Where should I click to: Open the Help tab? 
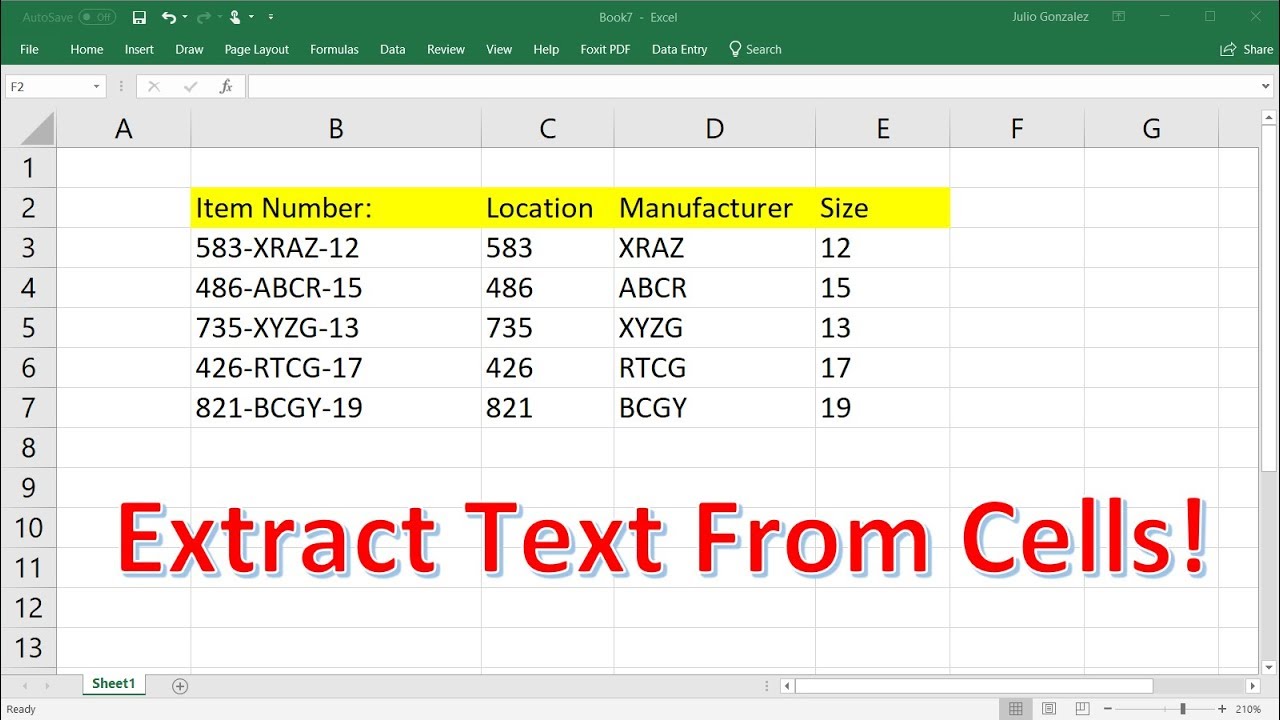(546, 49)
